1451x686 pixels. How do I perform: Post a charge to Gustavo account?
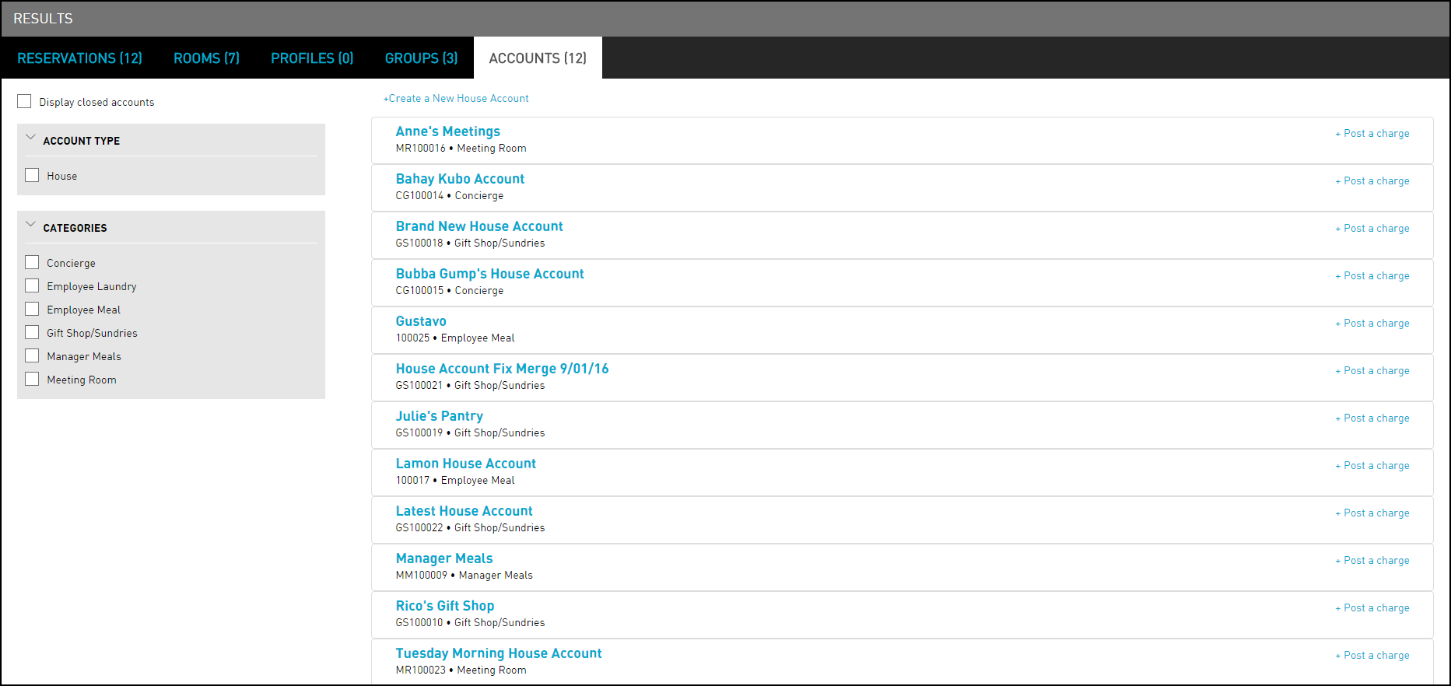pyautogui.click(x=1372, y=324)
